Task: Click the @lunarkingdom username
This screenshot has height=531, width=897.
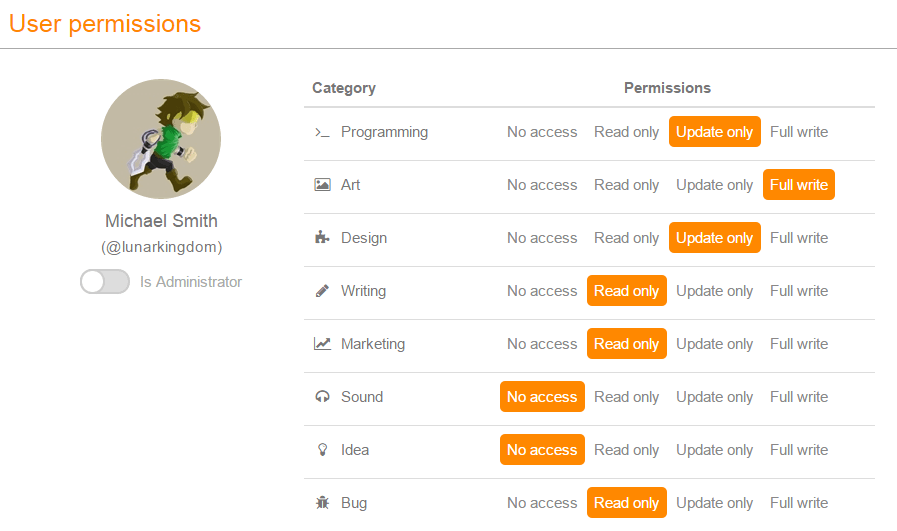Action: pos(161,246)
